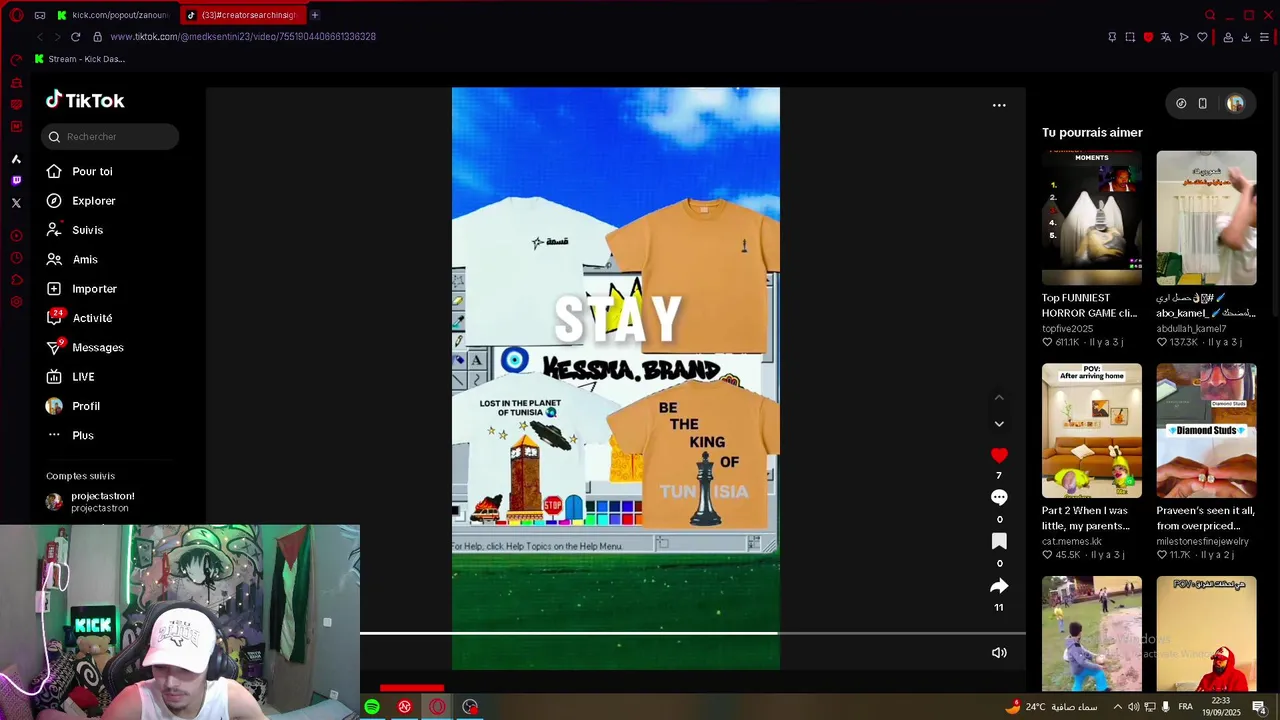
Task: Toggle video sound with speaker icon
Action: pos(999,653)
